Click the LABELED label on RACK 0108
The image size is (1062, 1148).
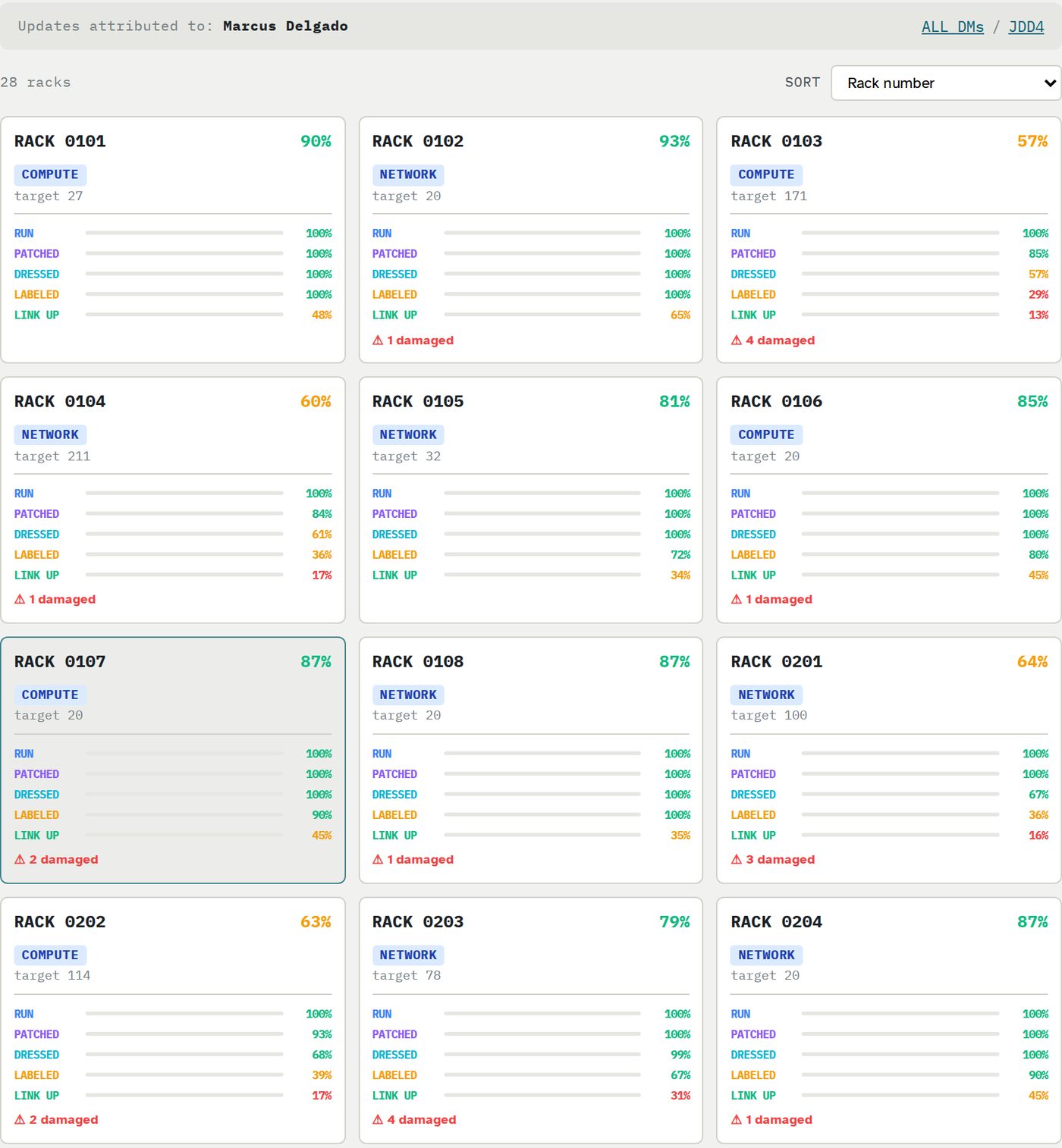394,814
